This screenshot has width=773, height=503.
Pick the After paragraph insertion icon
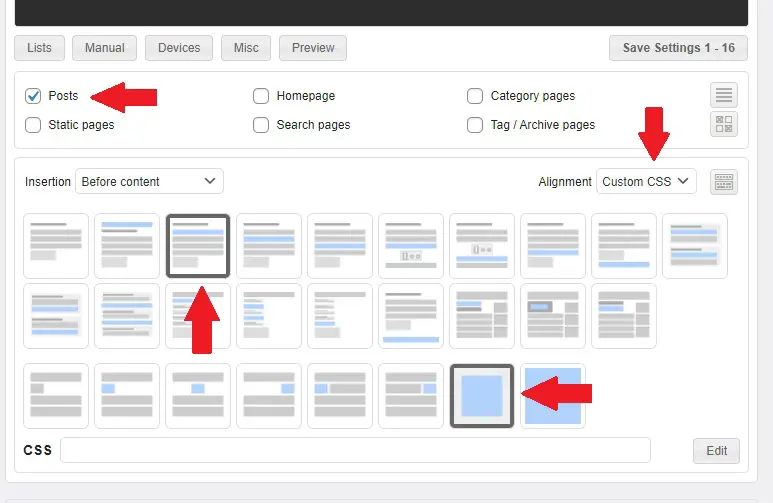pos(340,246)
